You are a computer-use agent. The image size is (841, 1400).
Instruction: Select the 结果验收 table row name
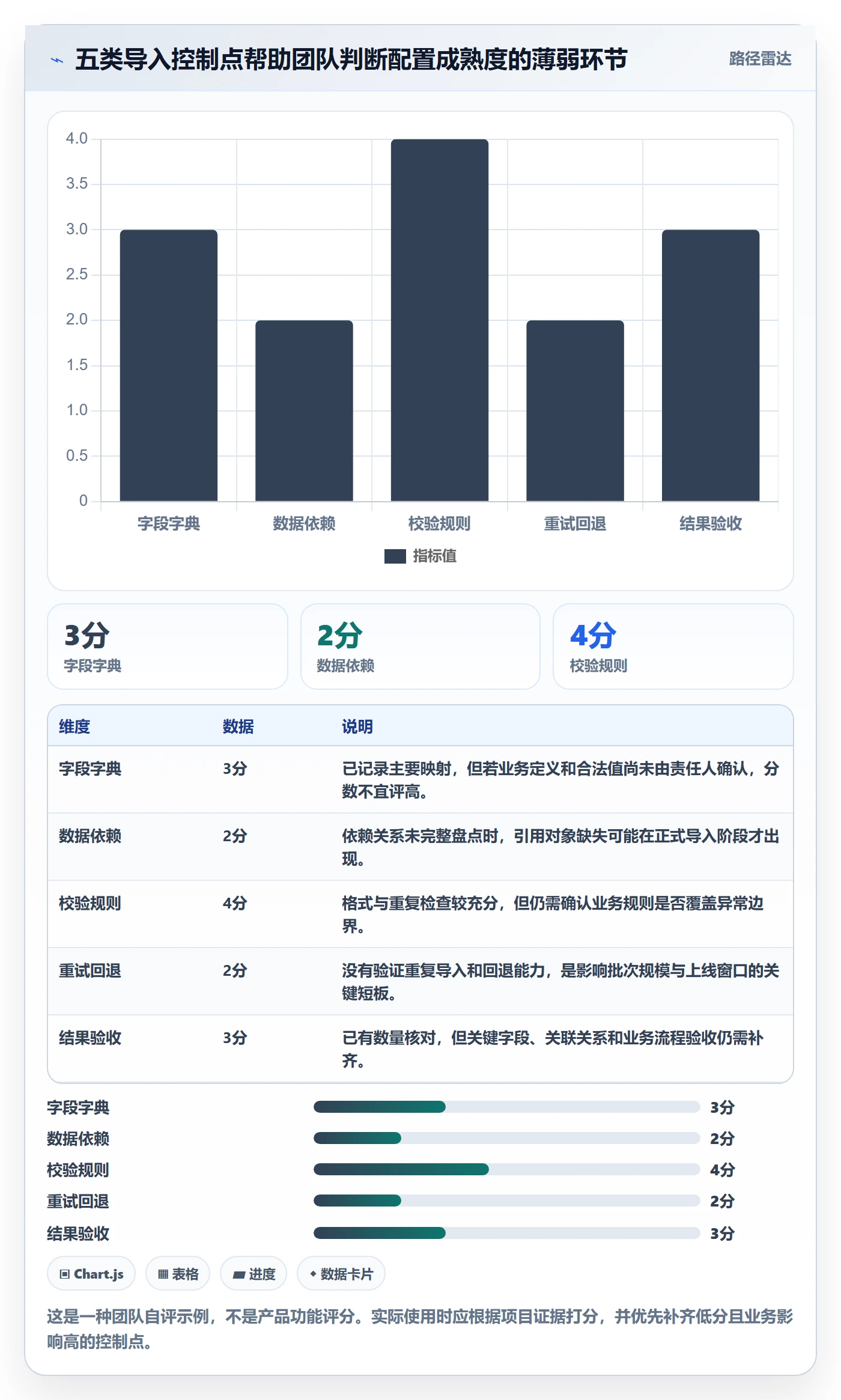coord(90,1038)
